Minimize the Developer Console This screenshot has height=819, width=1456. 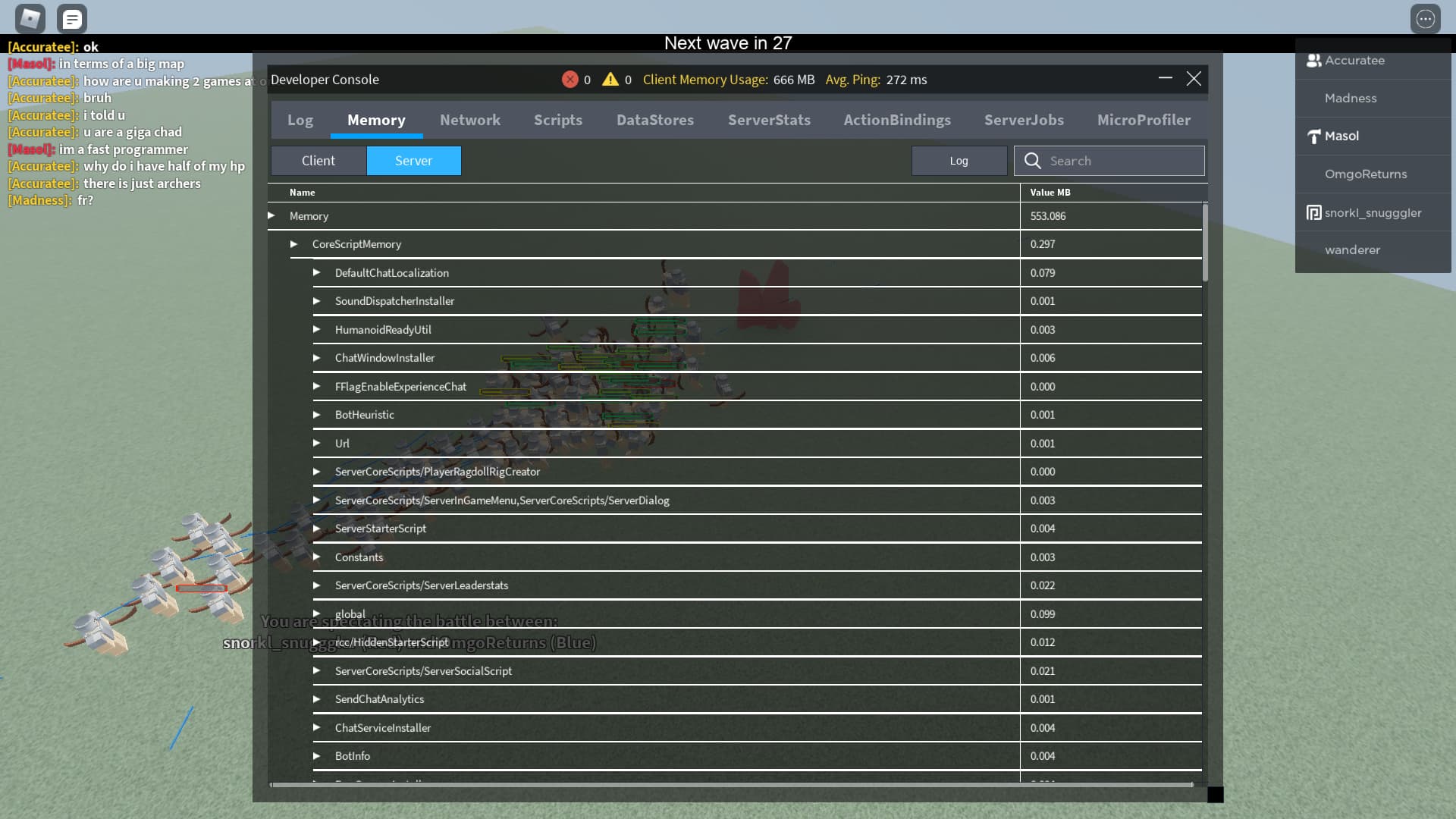1166,78
